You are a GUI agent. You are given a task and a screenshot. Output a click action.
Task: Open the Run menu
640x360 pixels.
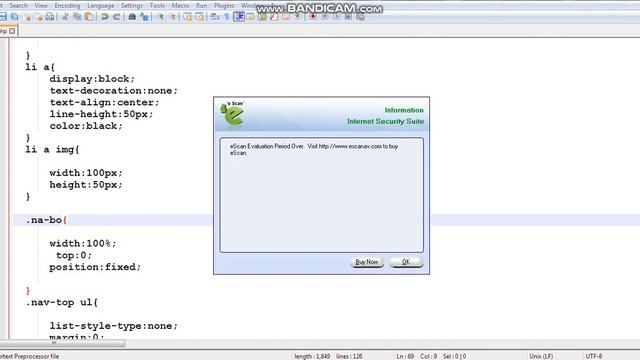201,5
